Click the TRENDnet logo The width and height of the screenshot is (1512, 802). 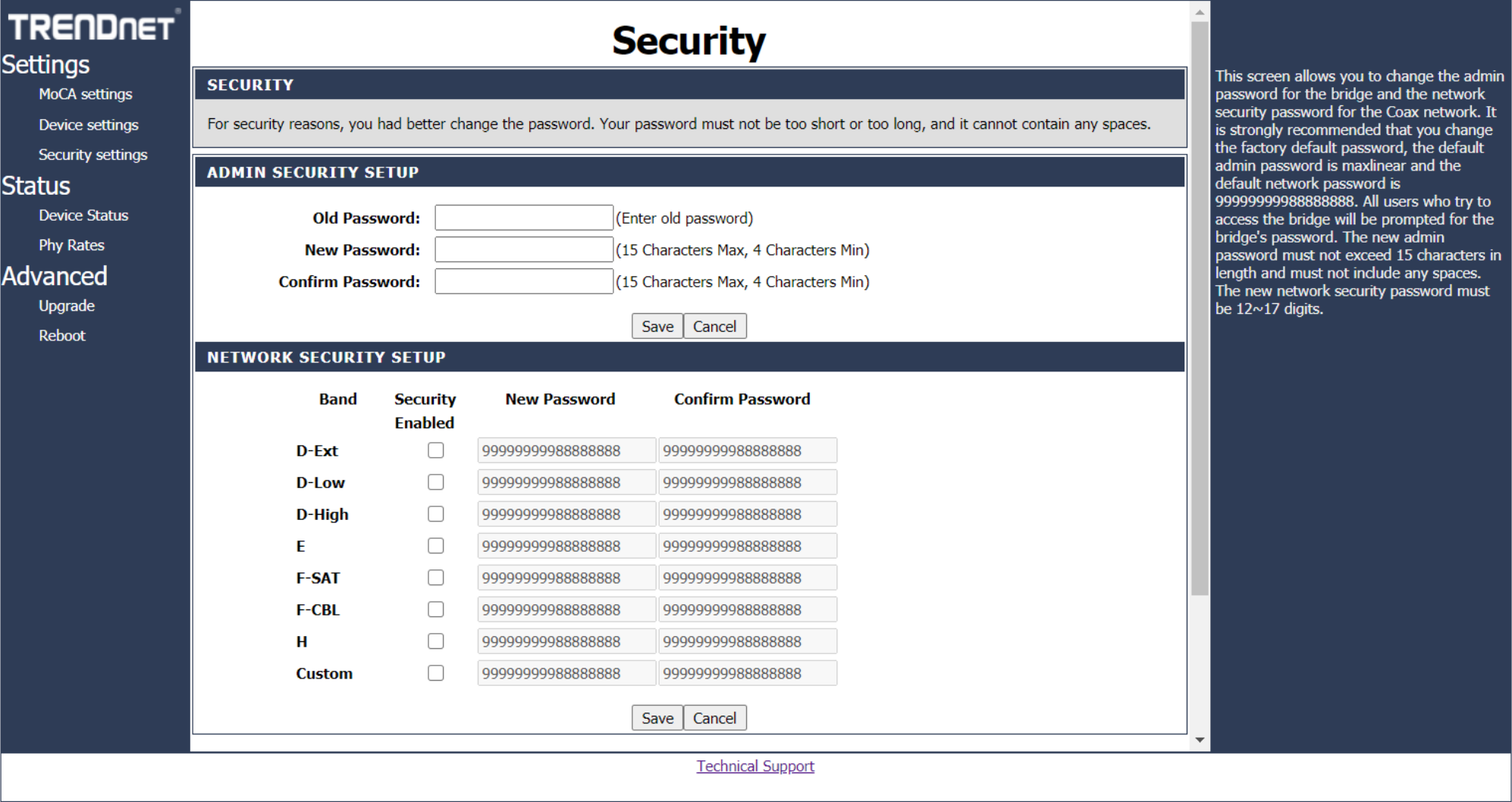point(93,27)
